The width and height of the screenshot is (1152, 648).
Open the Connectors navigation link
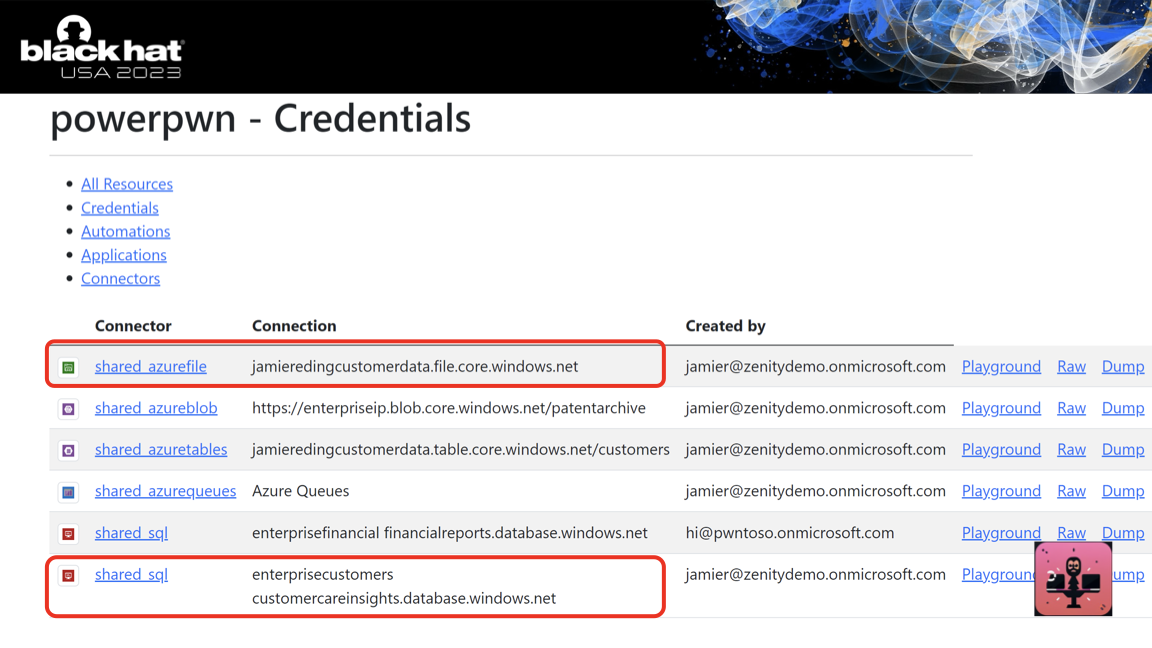(x=120, y=278)
